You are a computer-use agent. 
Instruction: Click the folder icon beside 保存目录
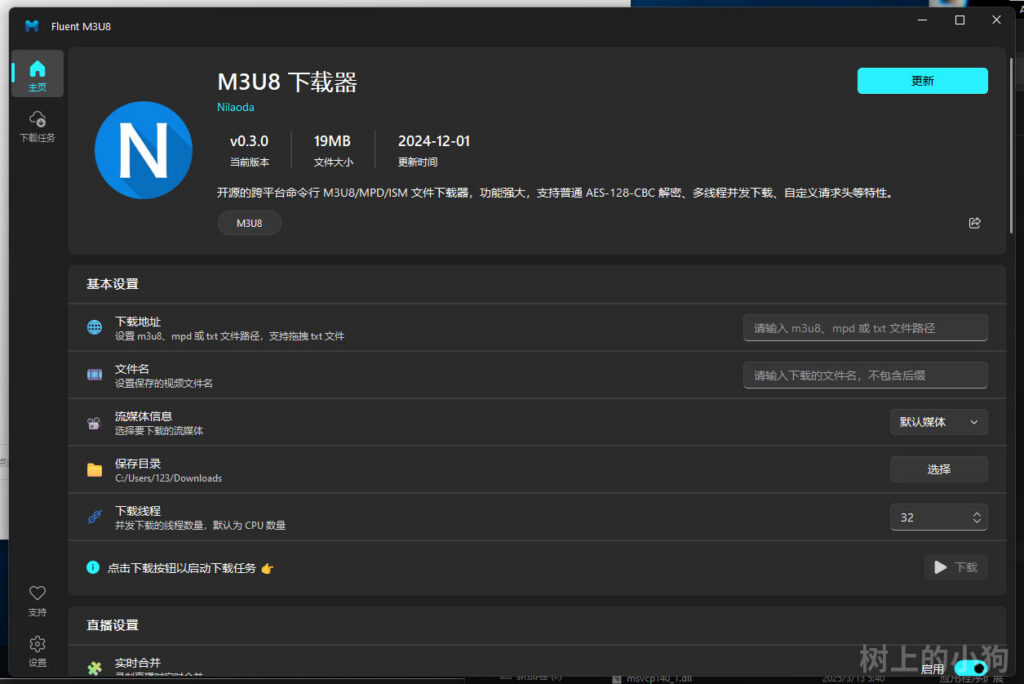(x=94, y=469)
